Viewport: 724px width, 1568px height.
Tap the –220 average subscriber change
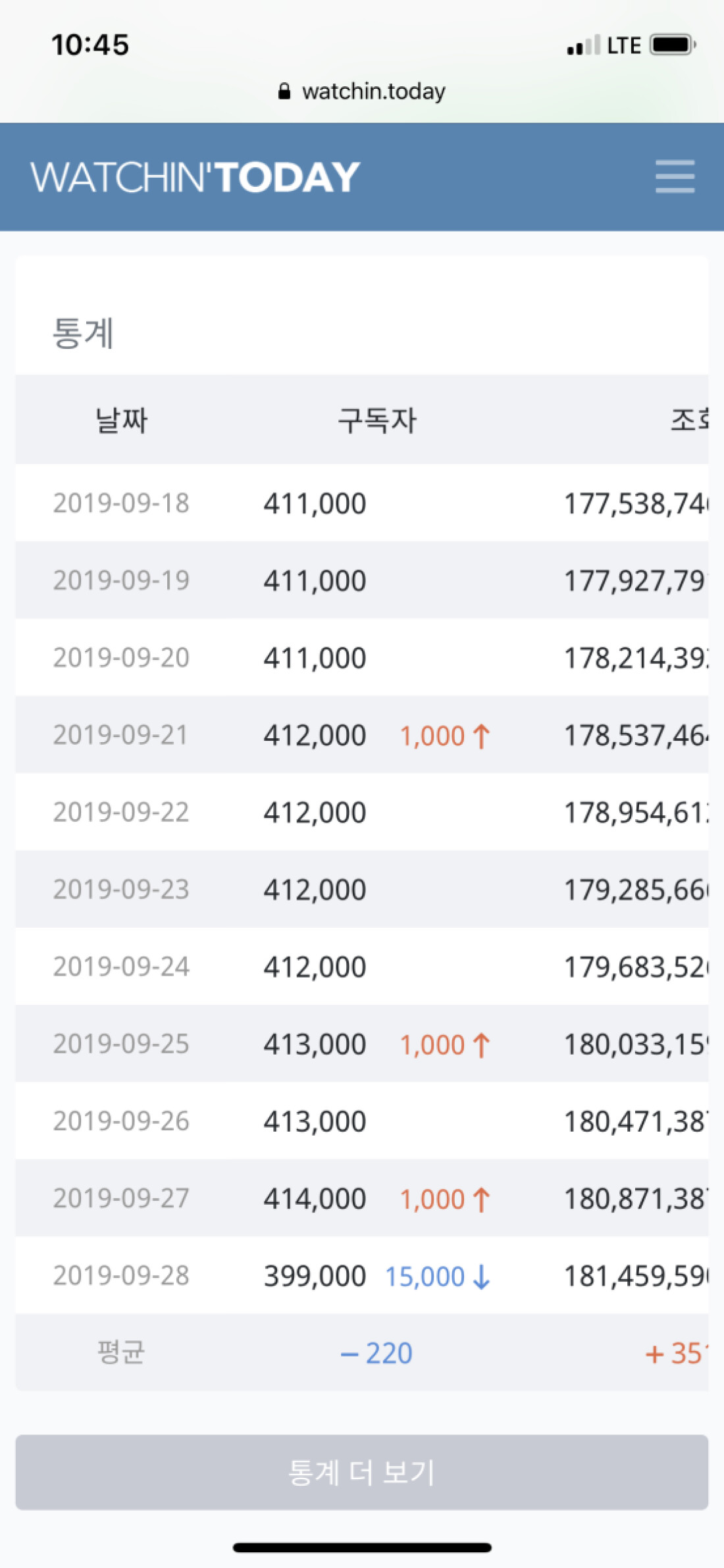point(376,1354)
